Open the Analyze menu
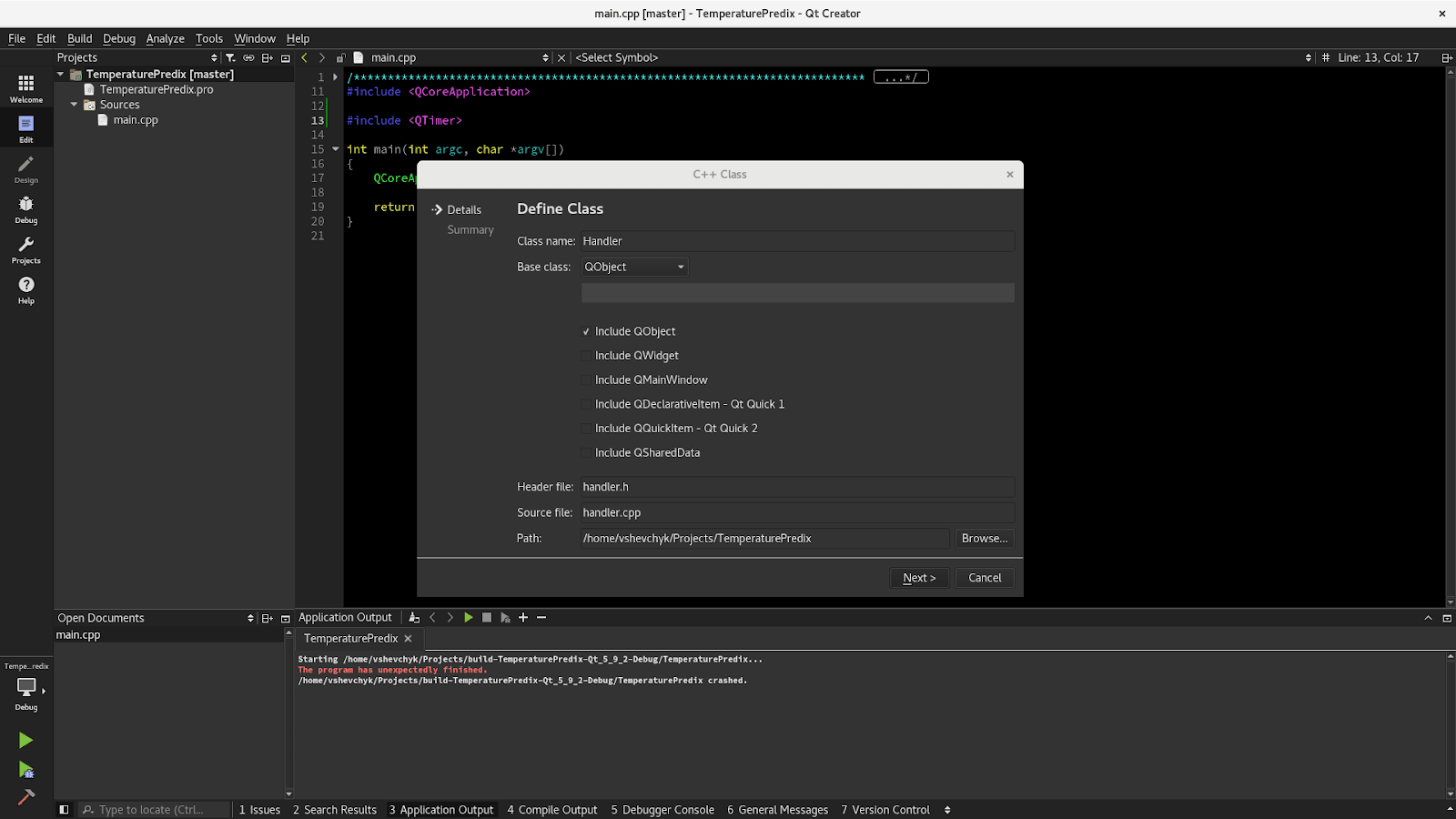 pyautogui.click(x=165, y=39)
